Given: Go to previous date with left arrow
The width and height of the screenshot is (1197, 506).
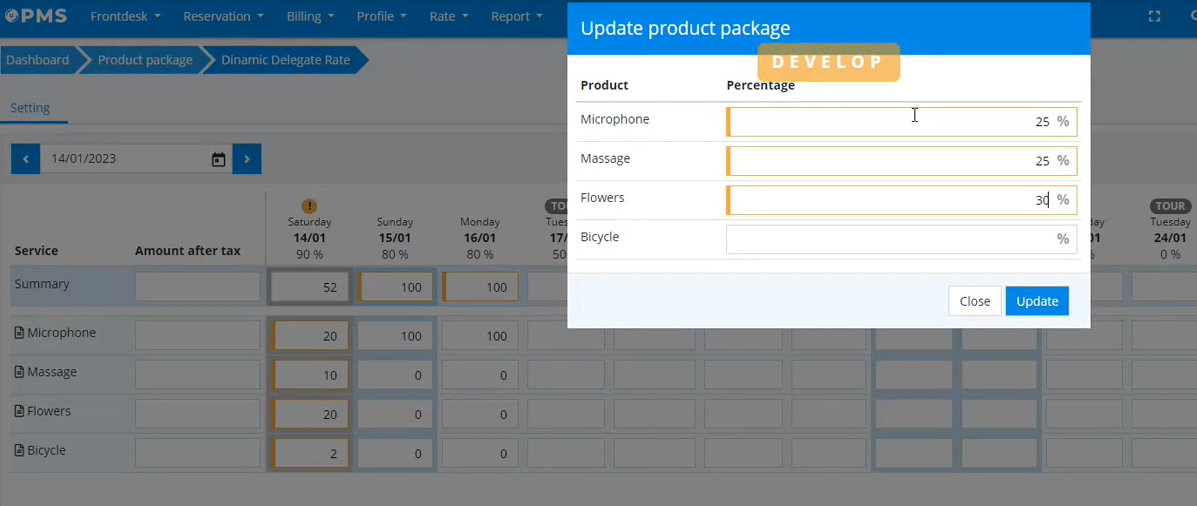Looking at the screenshot, I should pos(25,159).
